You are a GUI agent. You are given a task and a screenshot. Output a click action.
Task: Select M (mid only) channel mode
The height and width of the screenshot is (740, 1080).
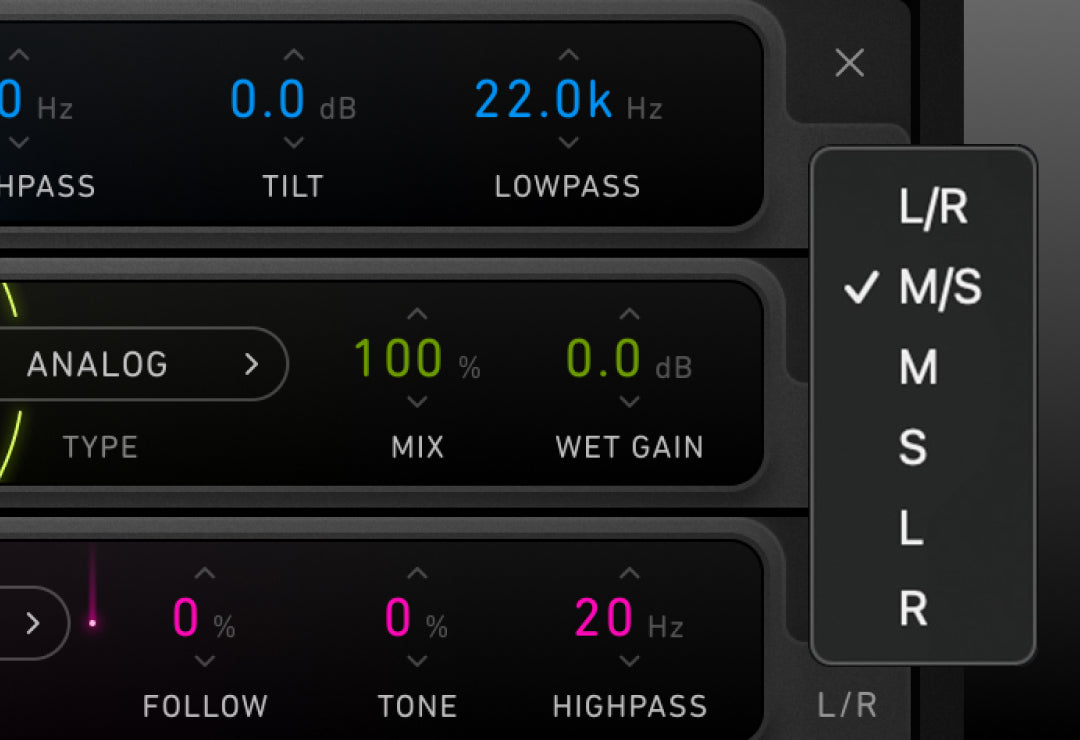[917, 368]
